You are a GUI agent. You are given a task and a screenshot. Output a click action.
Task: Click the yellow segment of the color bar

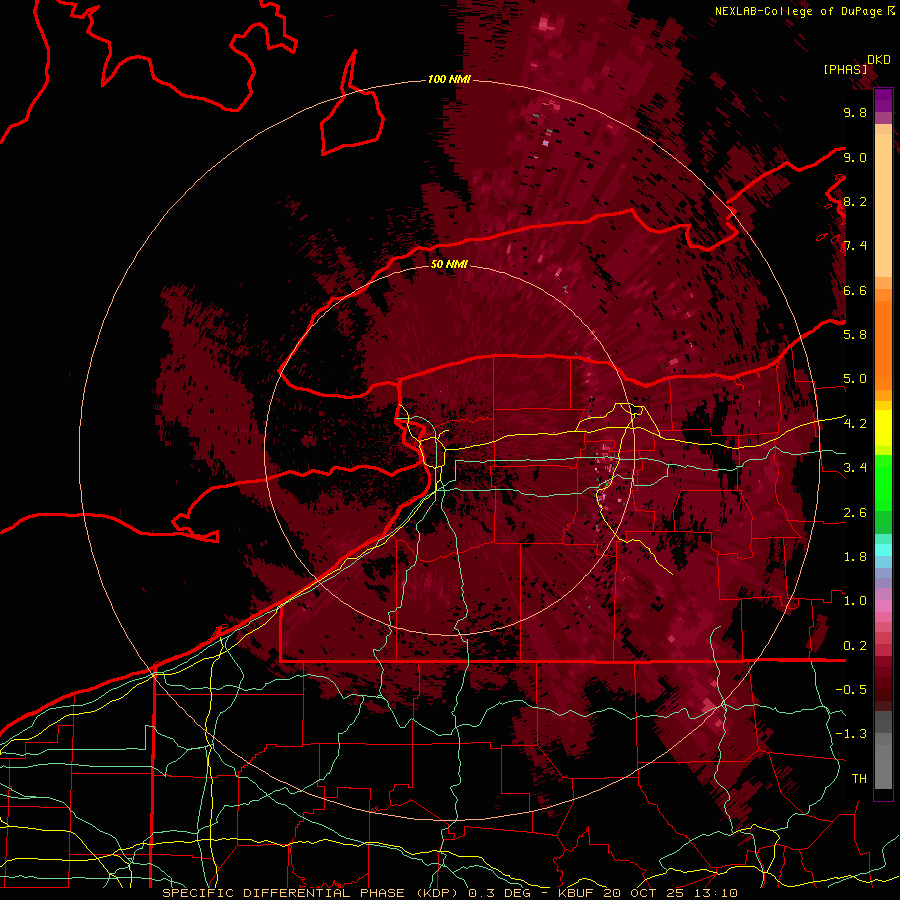(x=883, y=428)
